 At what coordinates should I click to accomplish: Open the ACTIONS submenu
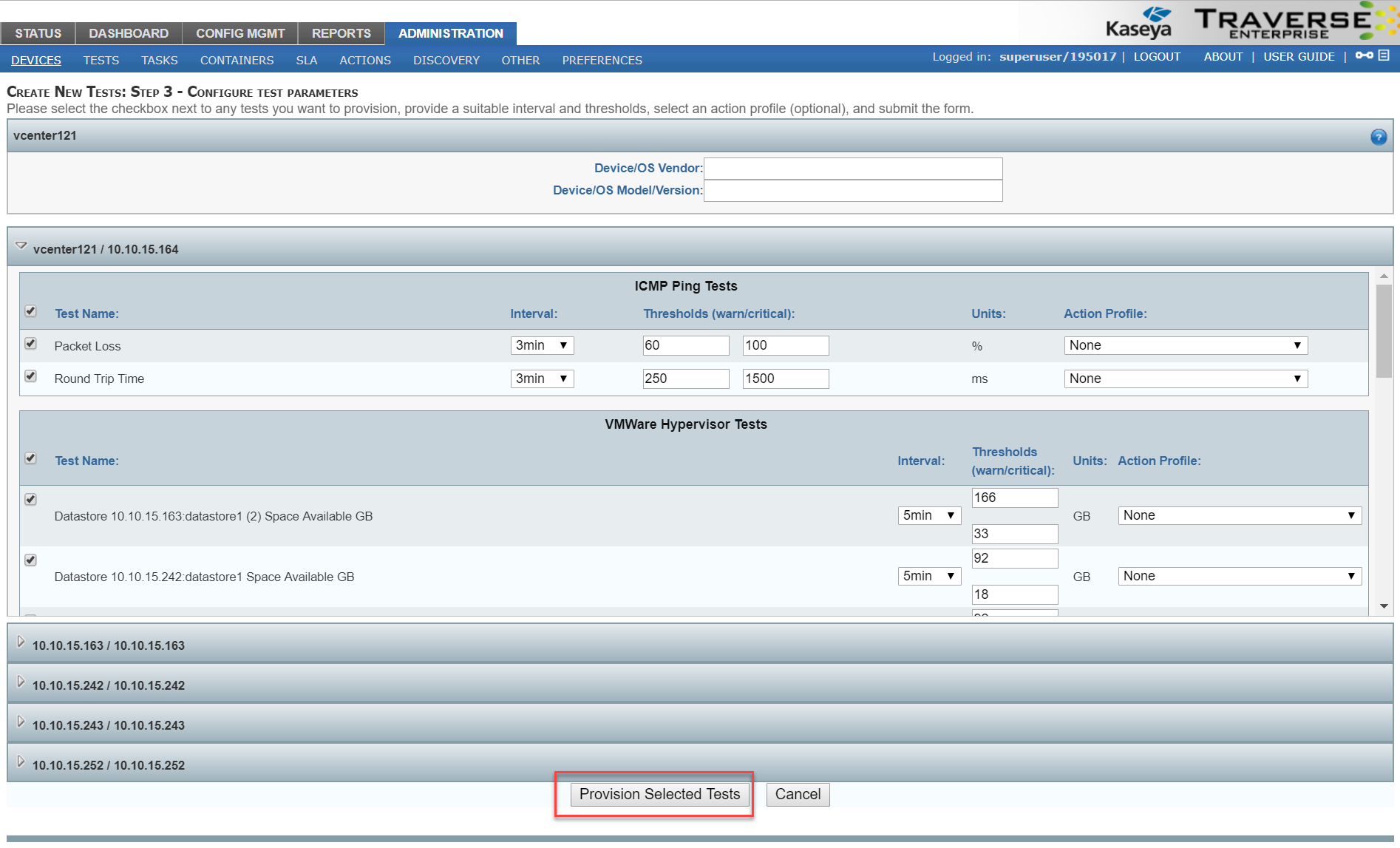(x=365, y=60)
